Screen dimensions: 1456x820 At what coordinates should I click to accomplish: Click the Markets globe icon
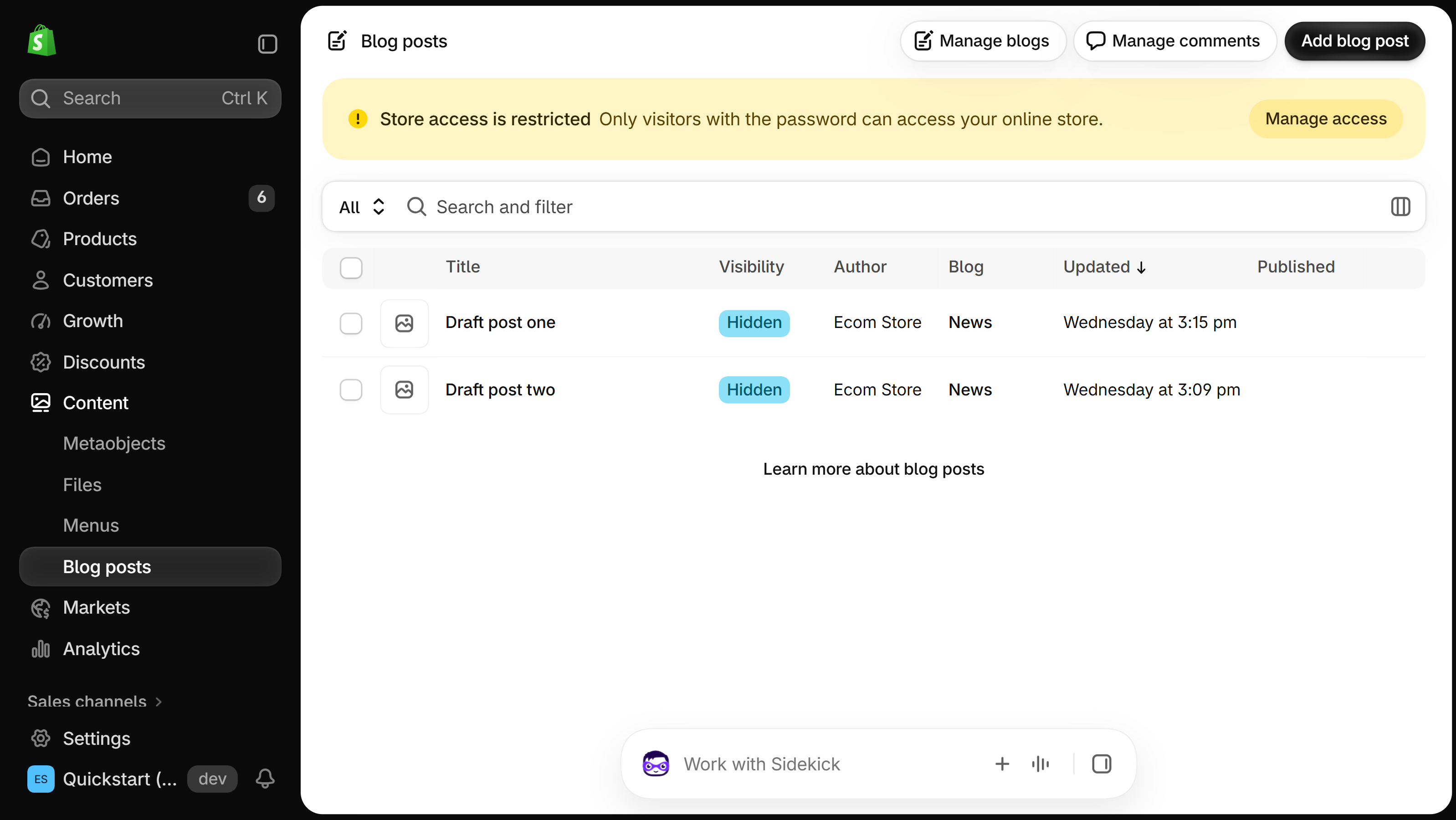pos(41,608)
